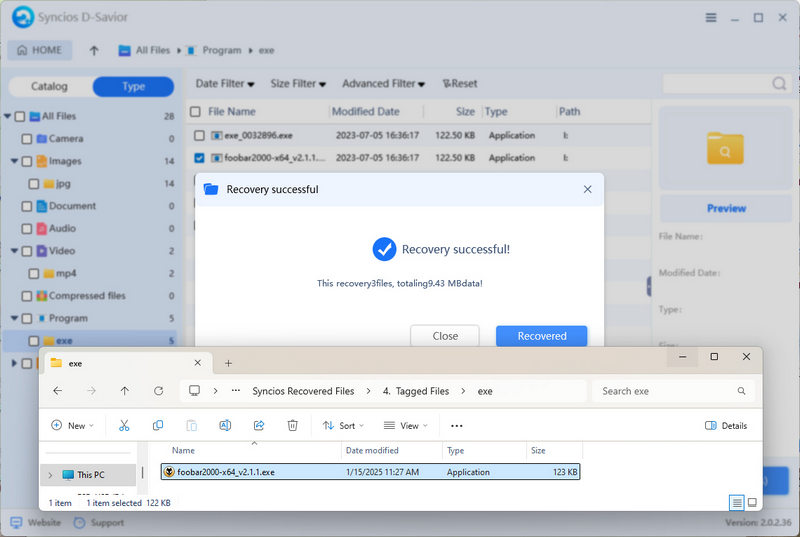Click the Cut icon in Explorer toolbar
This screenshot has height=537, width=800.
124,425
